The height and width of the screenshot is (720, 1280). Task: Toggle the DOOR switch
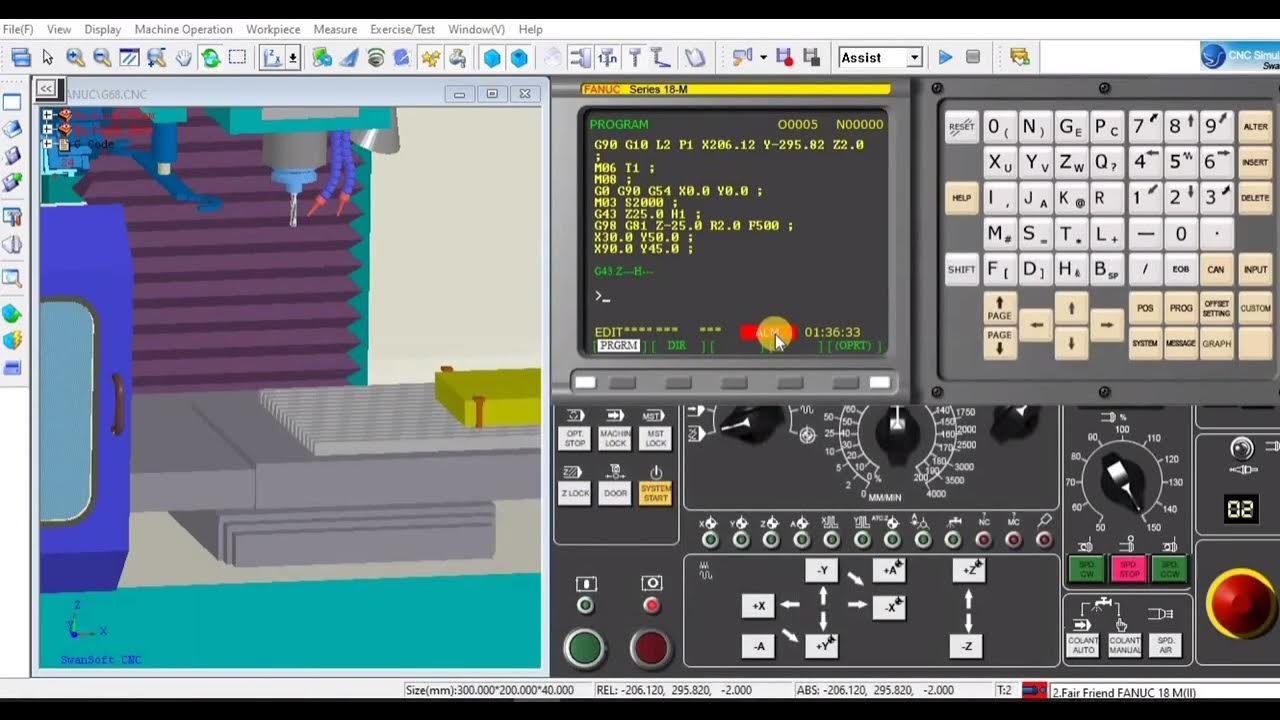615,493
